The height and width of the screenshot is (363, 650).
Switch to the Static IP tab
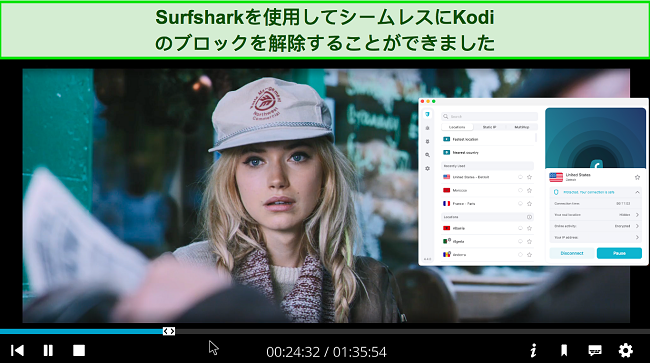489,127
